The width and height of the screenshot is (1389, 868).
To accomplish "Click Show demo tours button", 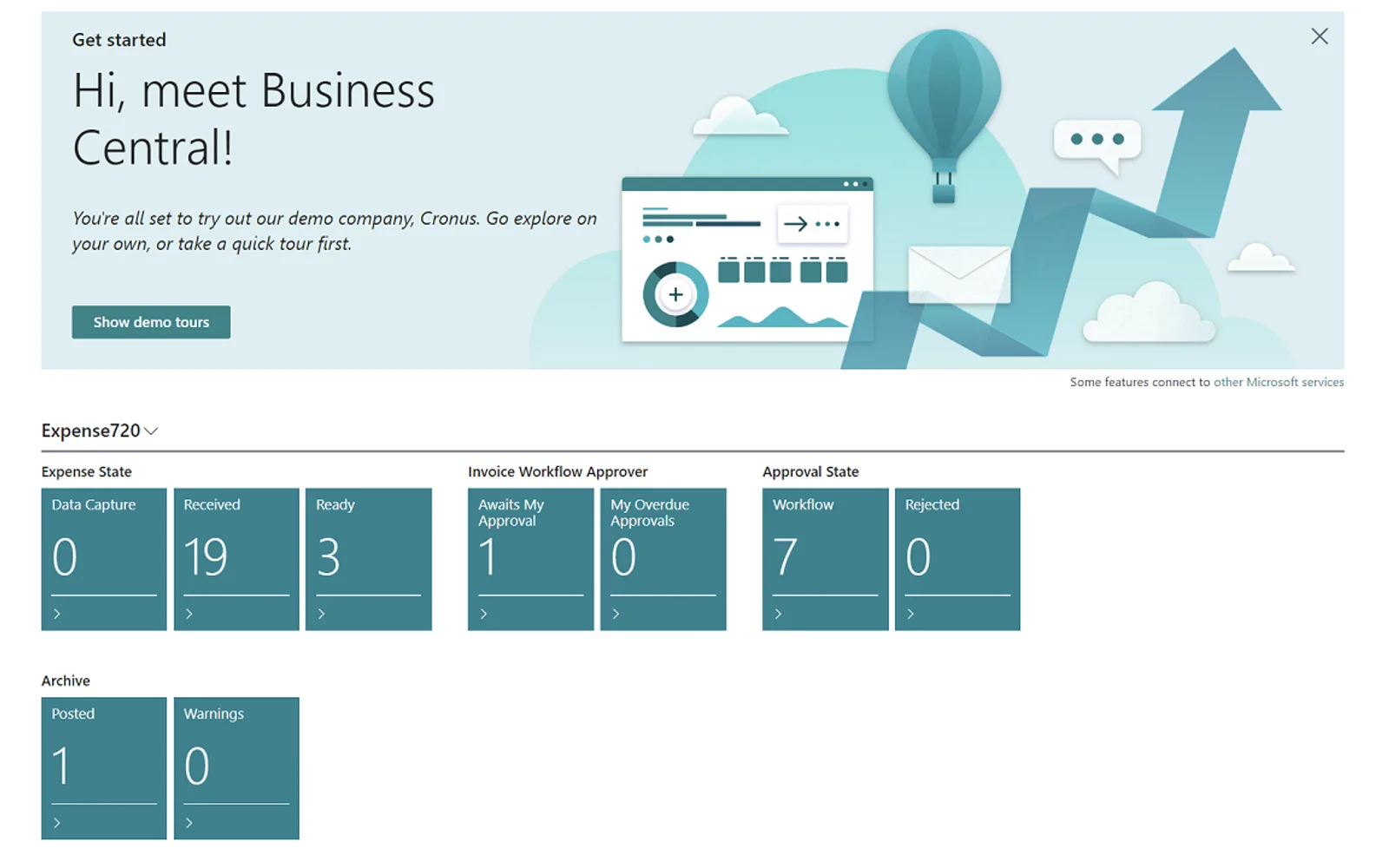I will point(151,322).
